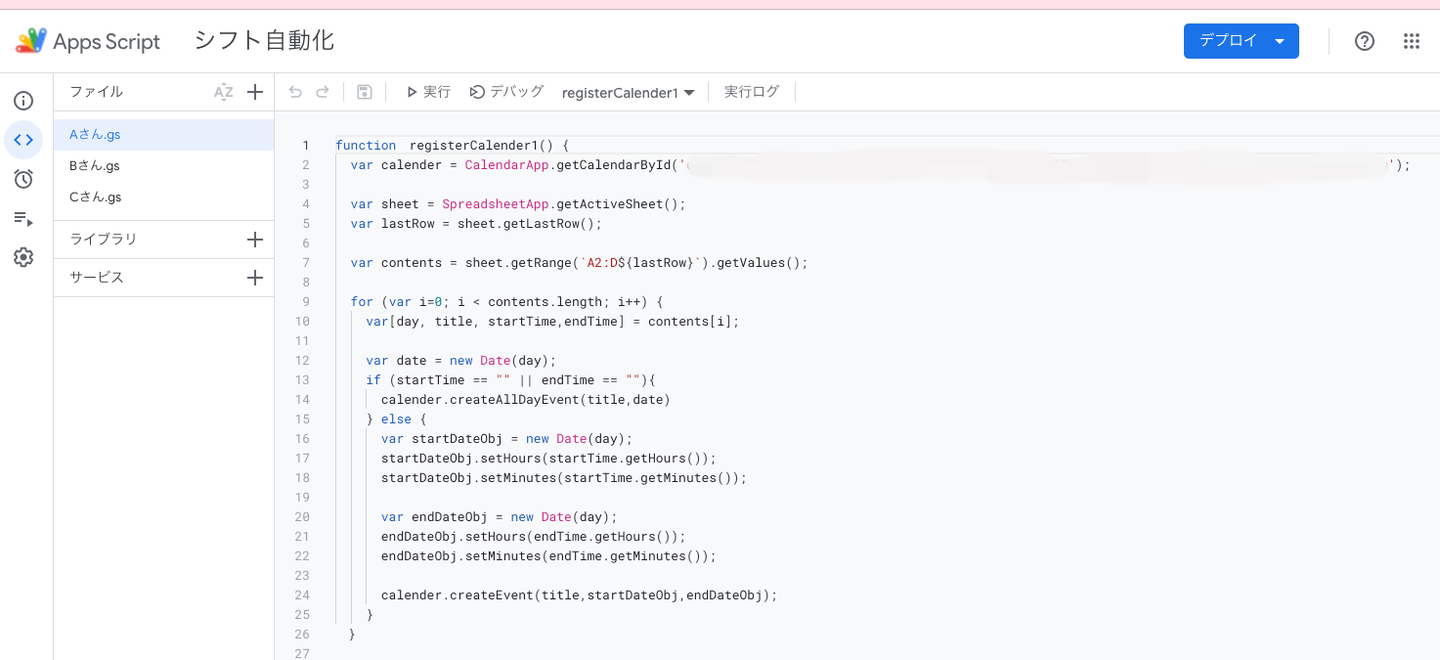Click the var endDateObj line
Screen dimensions: 1440x660
(499, 517)
